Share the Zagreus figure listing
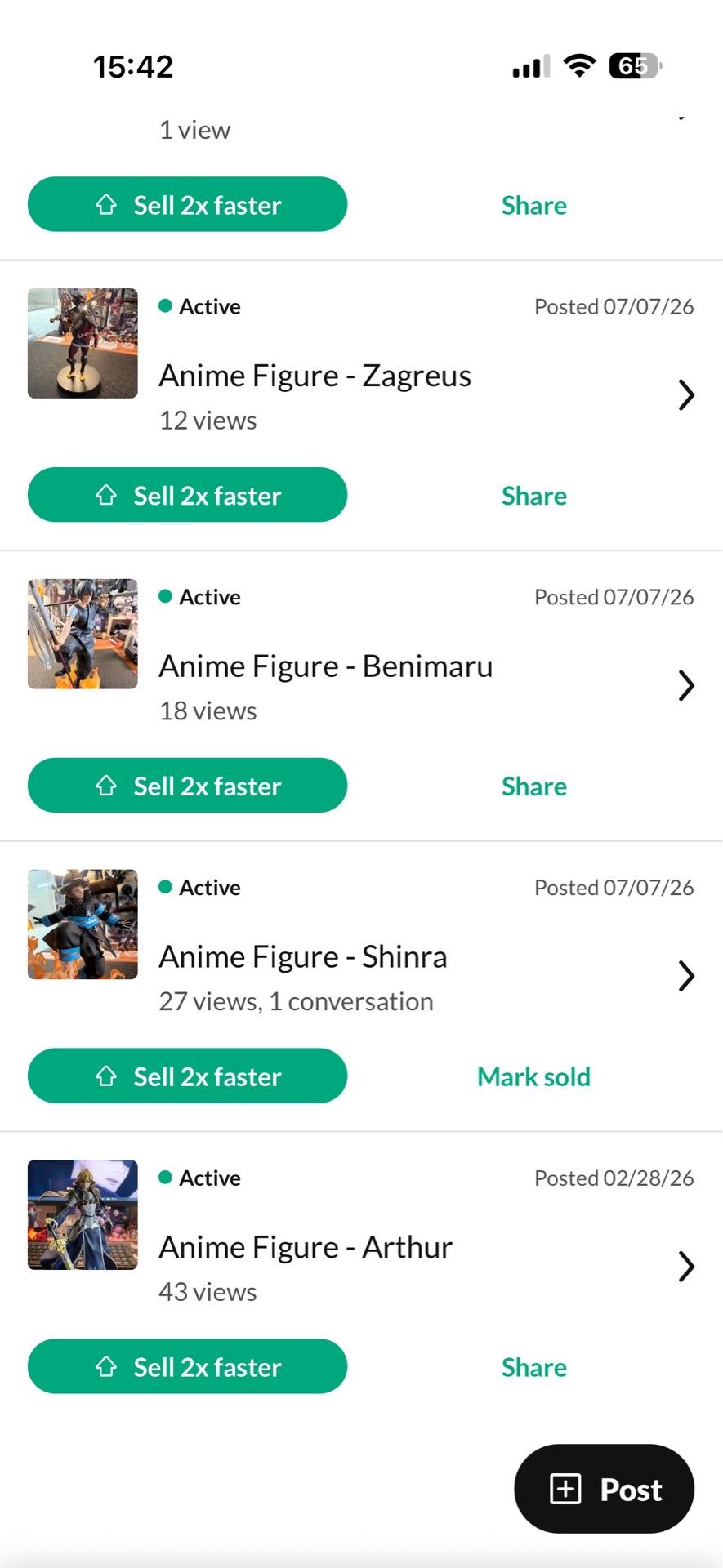The image size is (723, 1568). [x=533, y=496]
